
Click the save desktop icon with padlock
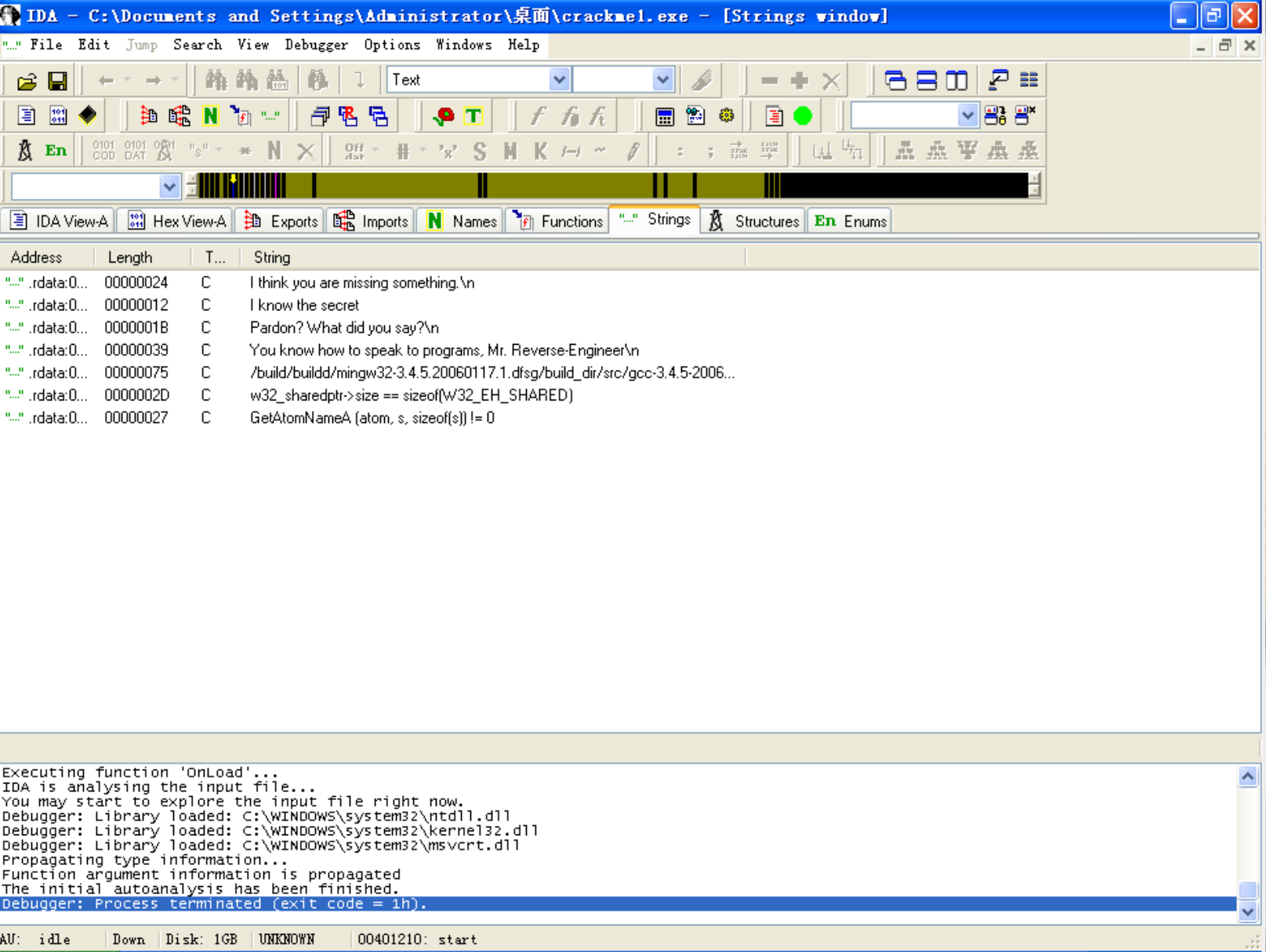pos(996,116)
